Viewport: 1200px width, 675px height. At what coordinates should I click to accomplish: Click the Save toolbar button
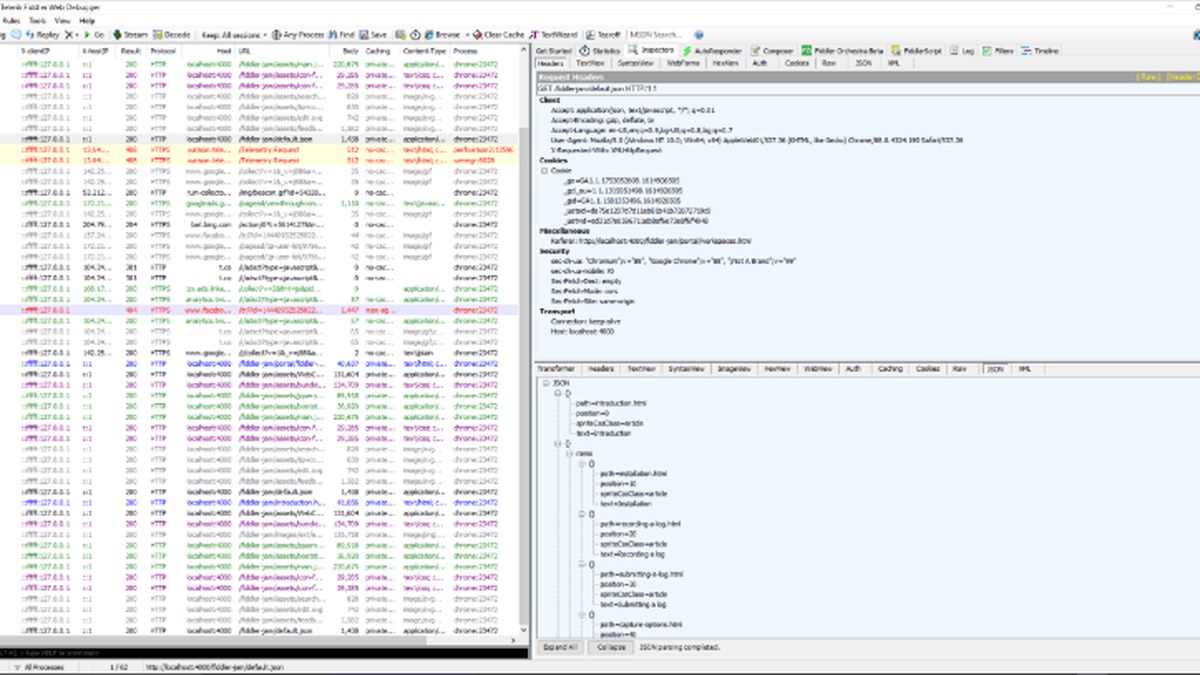[x=373, y=34]
